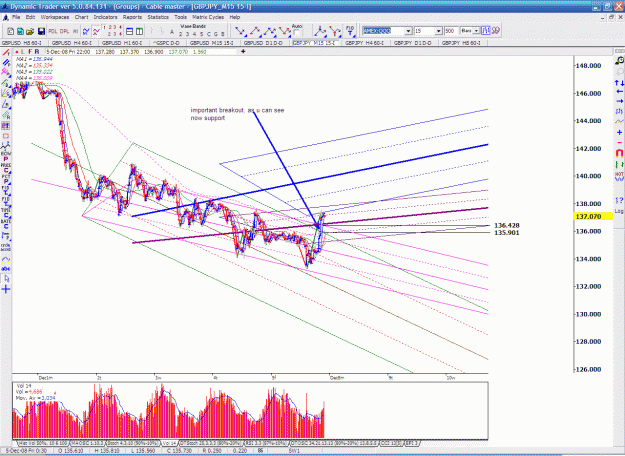Open the Reports menu
This screenshot has width=625, height=456.
pyautogui.click(x=132, y=17)
